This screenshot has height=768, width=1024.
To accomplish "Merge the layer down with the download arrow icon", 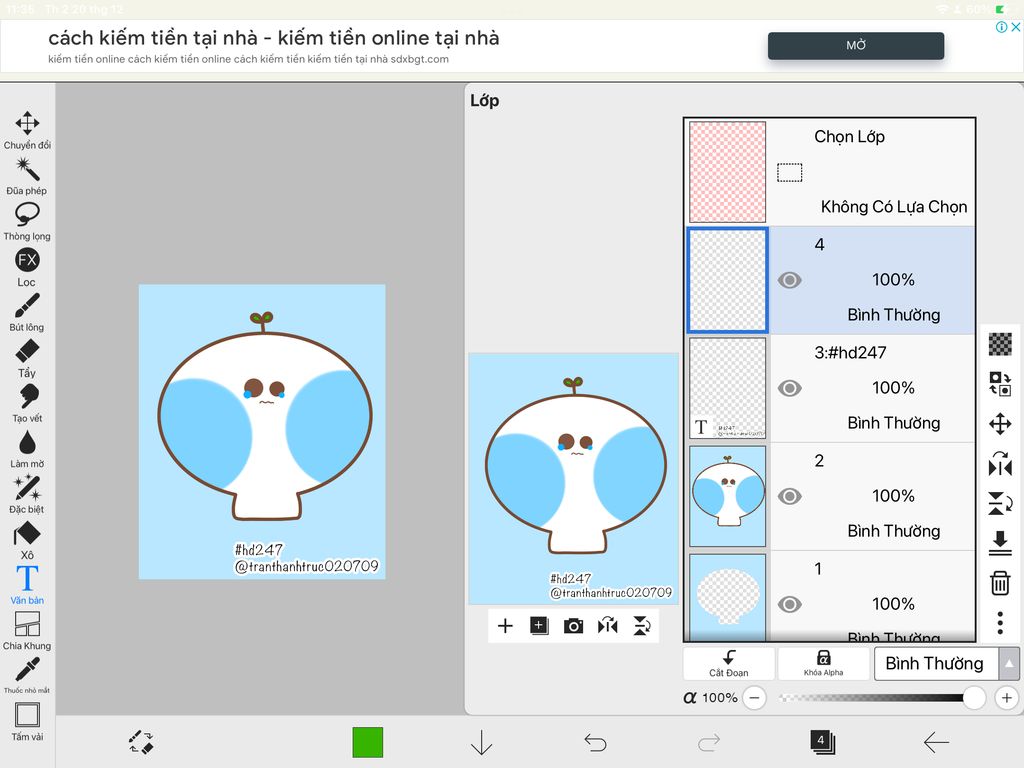I will click(x=1000, y=543).
